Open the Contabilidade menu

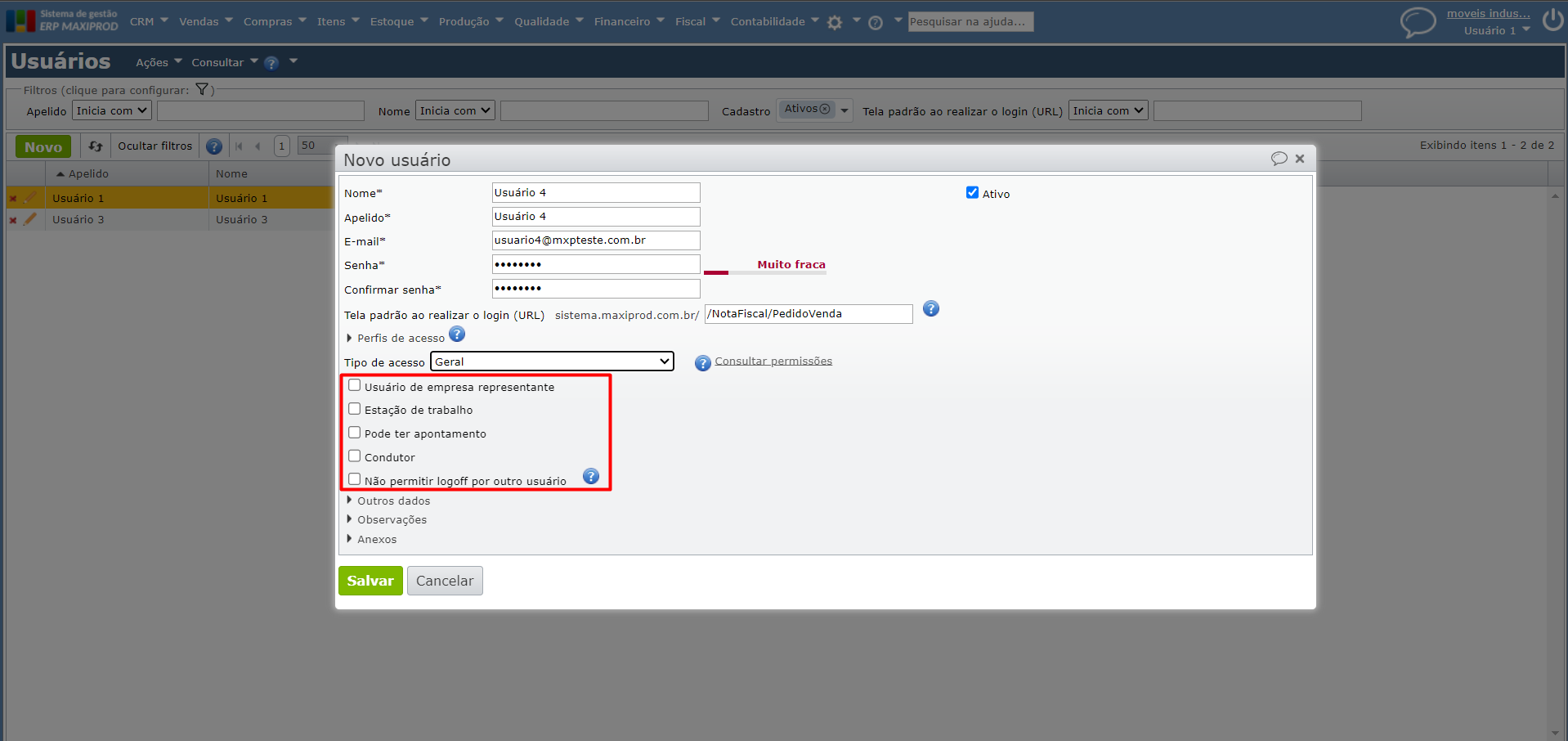pyautogui.click(x=774, y=21)
